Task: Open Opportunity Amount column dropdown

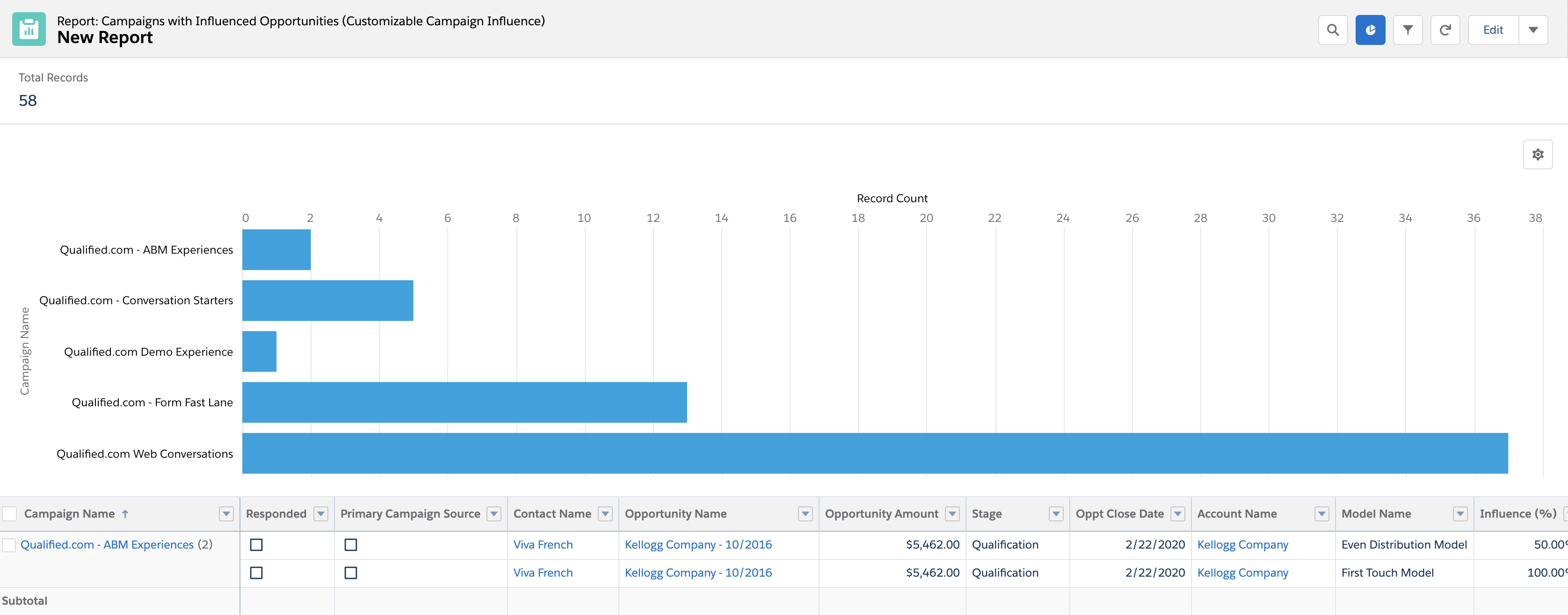Action: (x=952, y=514)
